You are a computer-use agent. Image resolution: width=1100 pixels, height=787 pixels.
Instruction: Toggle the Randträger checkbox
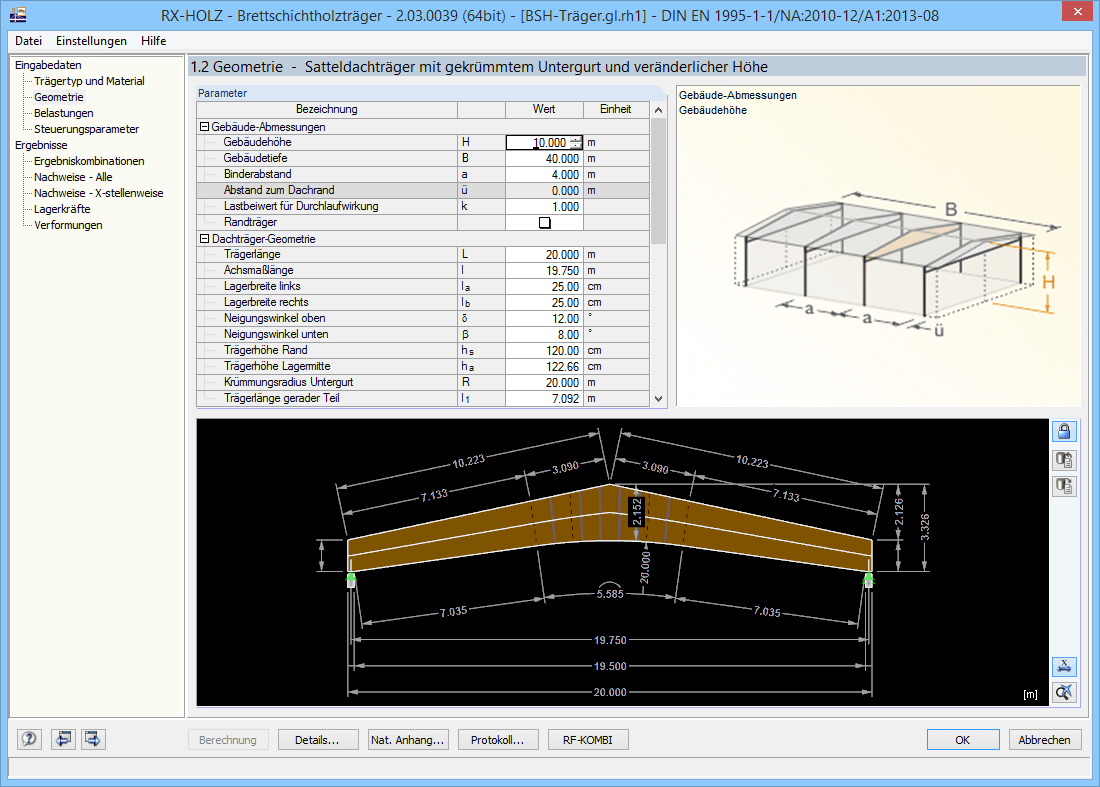pyautogui.click(x=544, y=222)
